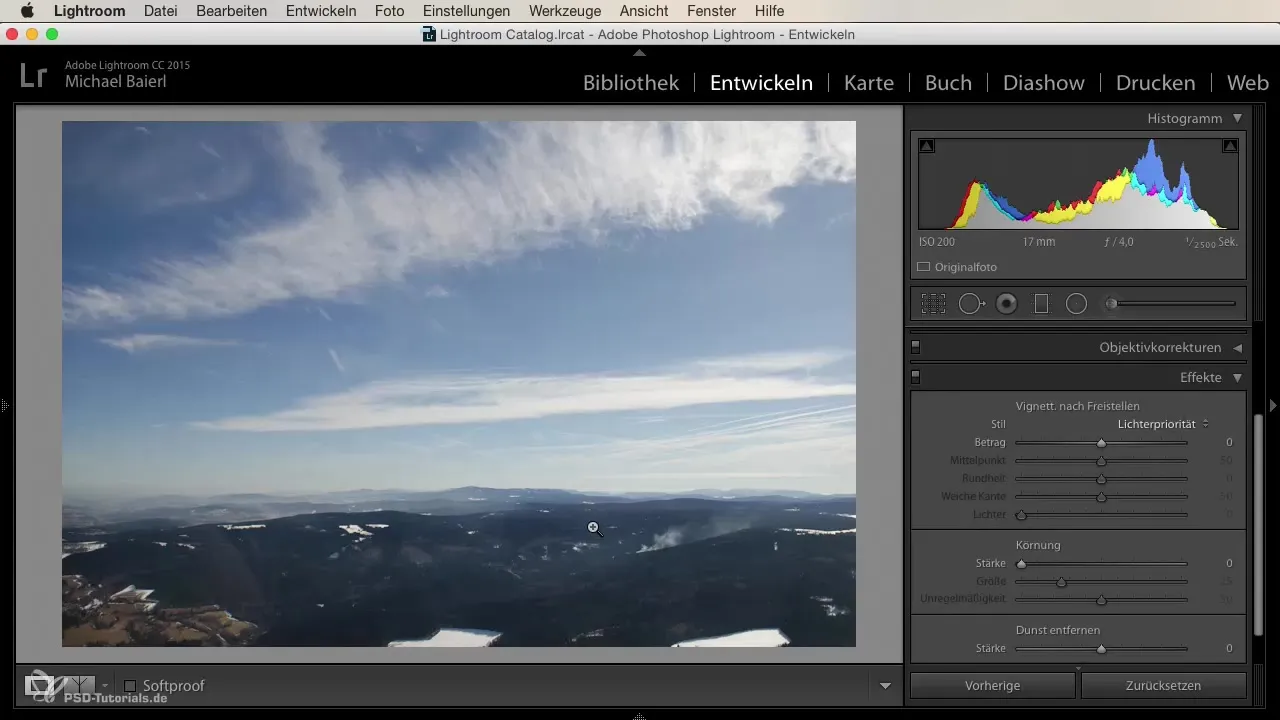This screenshot has height=720, width=1280.
Task: Select the radial filter tool
Action: [x=1076, y=304]
